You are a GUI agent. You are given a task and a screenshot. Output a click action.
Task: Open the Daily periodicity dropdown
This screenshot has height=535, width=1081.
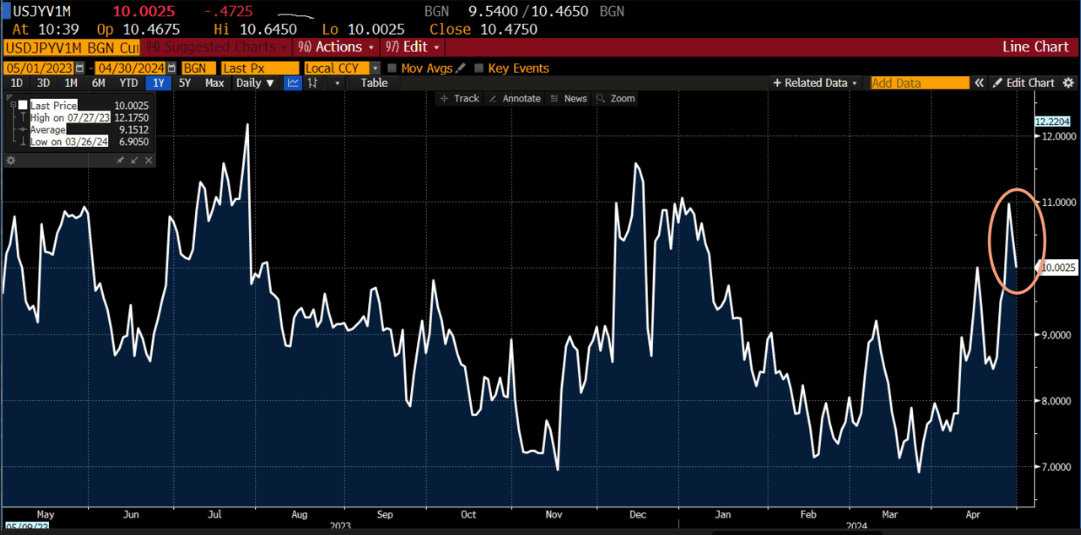(254, 83)
